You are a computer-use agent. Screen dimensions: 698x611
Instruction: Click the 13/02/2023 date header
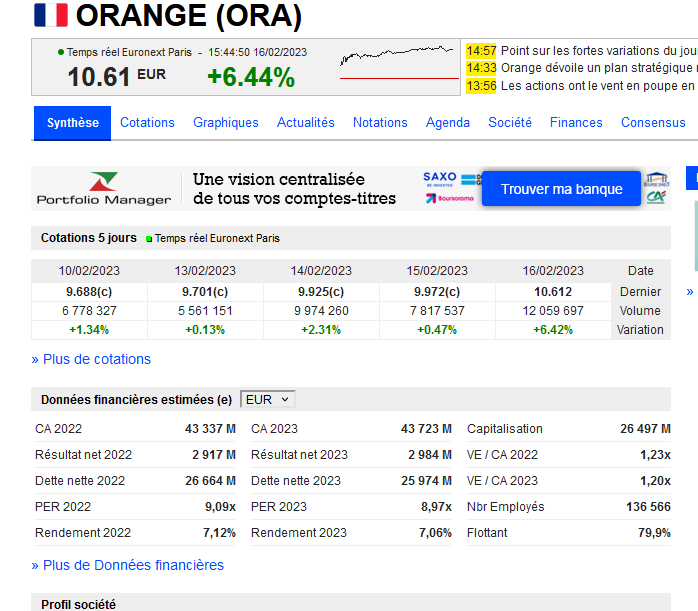tap(205, 271)
